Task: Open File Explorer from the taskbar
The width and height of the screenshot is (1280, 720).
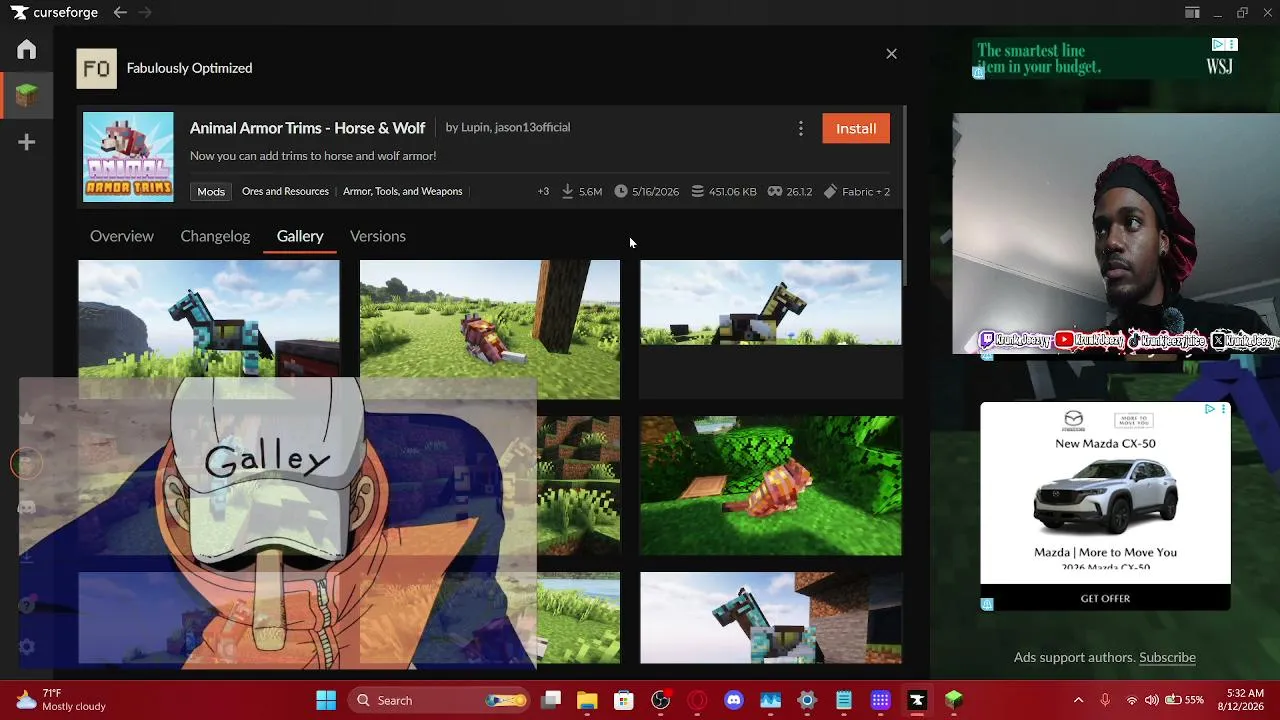Action: 587,700
